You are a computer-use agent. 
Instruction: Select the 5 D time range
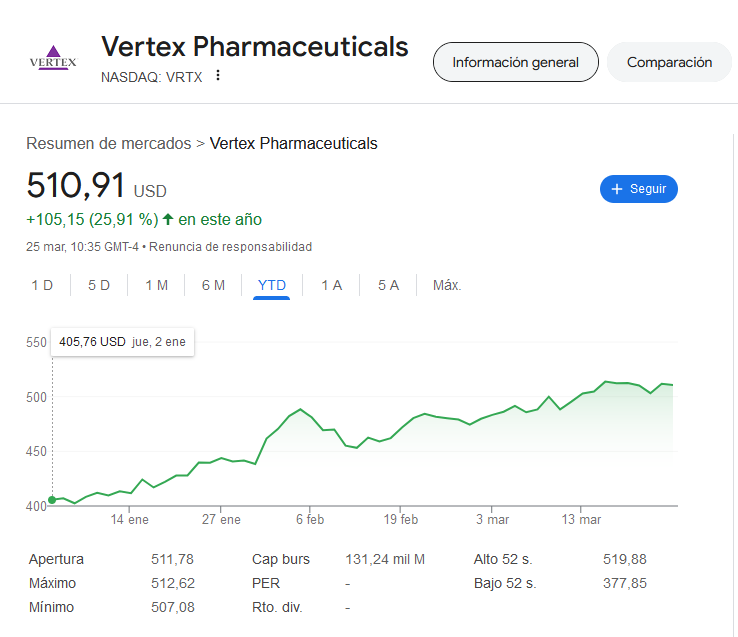tap(99, 285)
